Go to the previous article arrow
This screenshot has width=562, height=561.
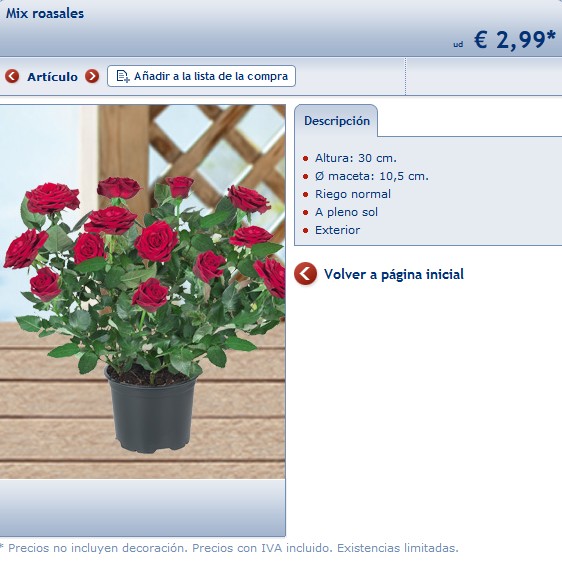(x=12, y=76)
